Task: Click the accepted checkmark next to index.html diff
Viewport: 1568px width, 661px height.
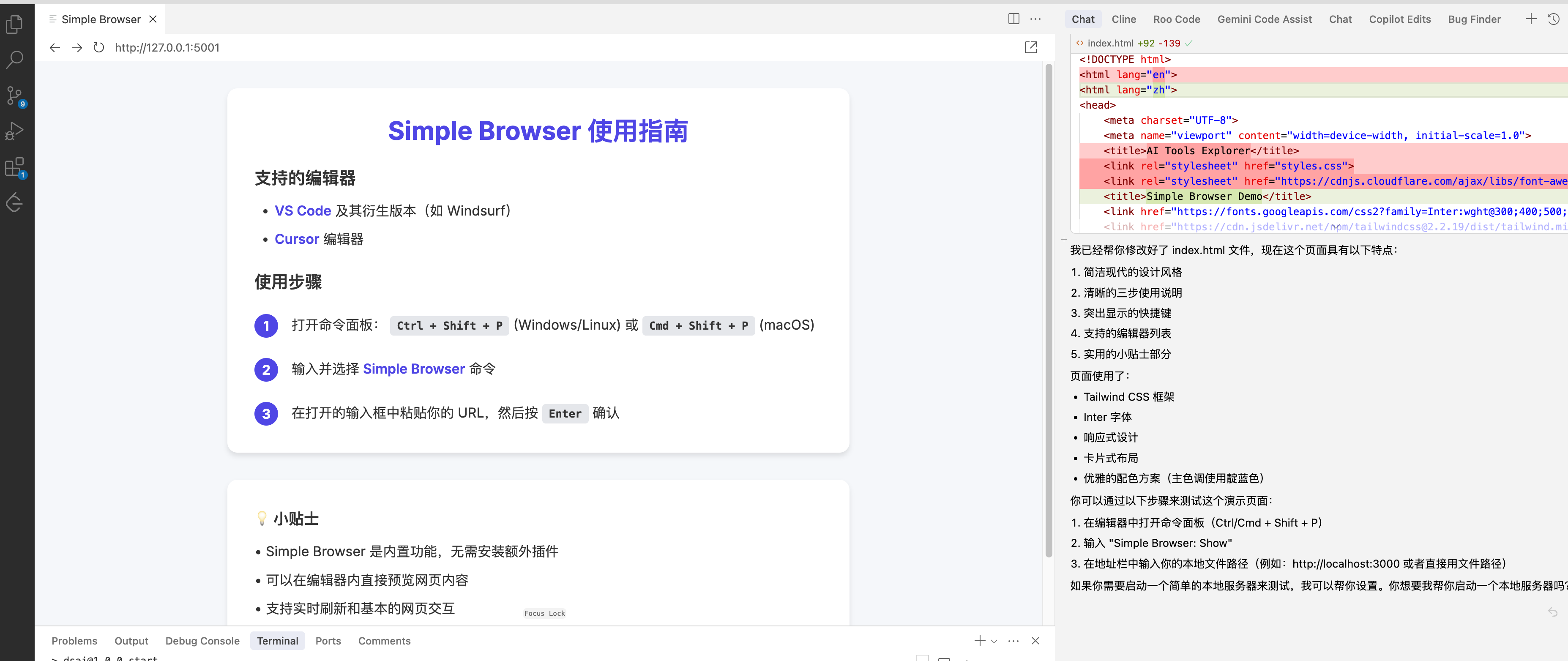Action: point(1189,43)
